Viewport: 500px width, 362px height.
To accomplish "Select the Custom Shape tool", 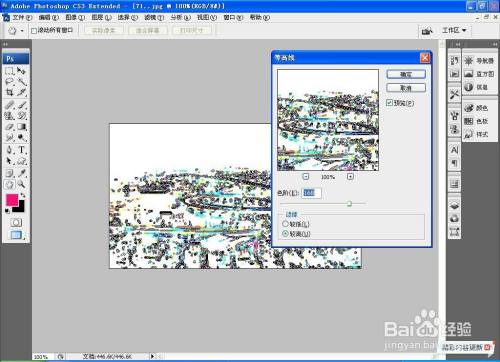I will [22, 161].
